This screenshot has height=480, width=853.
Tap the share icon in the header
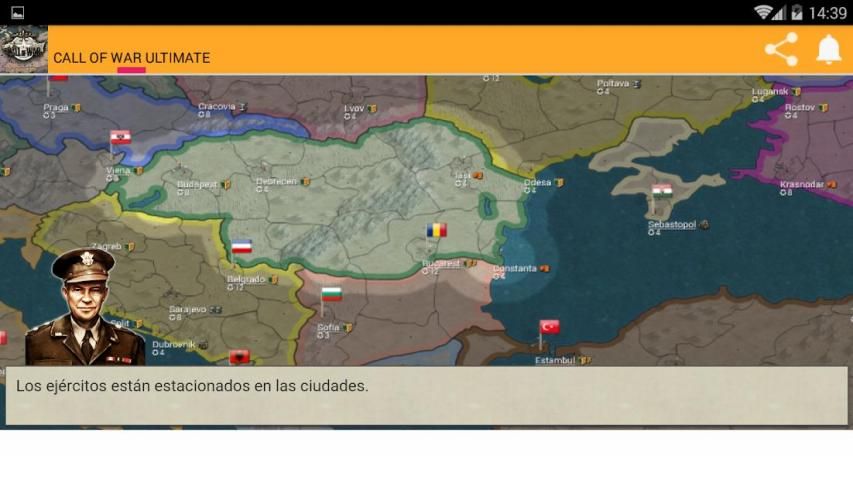coord(781,49)
